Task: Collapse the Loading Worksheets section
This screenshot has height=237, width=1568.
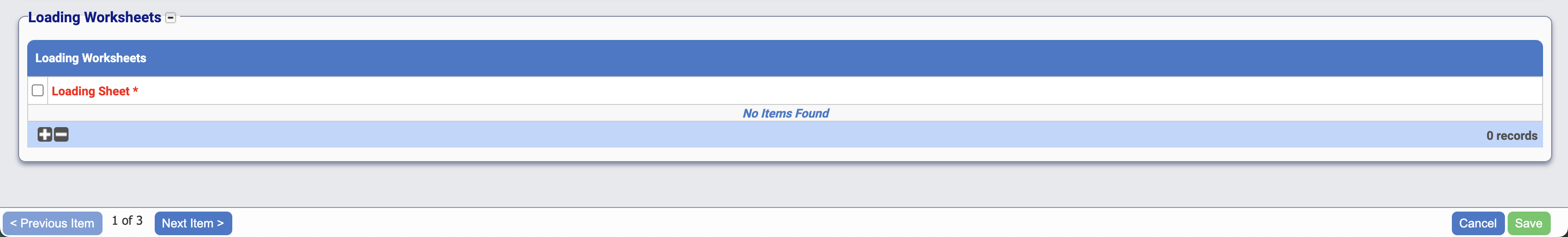Action: (171, 18)
